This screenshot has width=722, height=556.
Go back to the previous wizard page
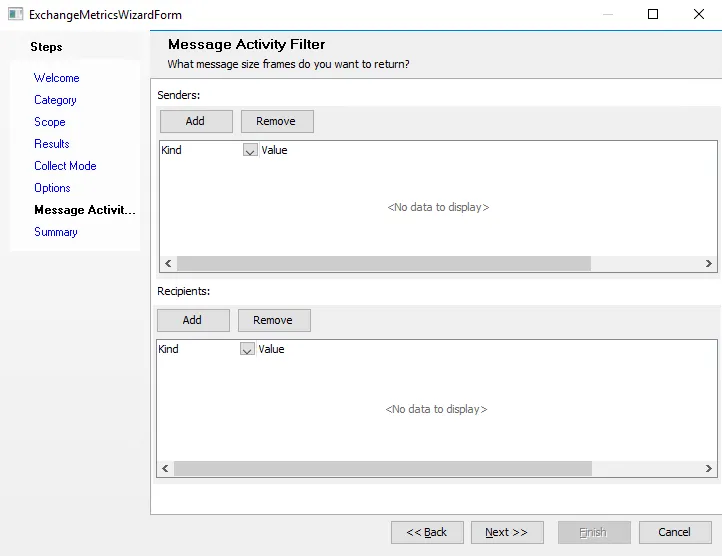427,533
